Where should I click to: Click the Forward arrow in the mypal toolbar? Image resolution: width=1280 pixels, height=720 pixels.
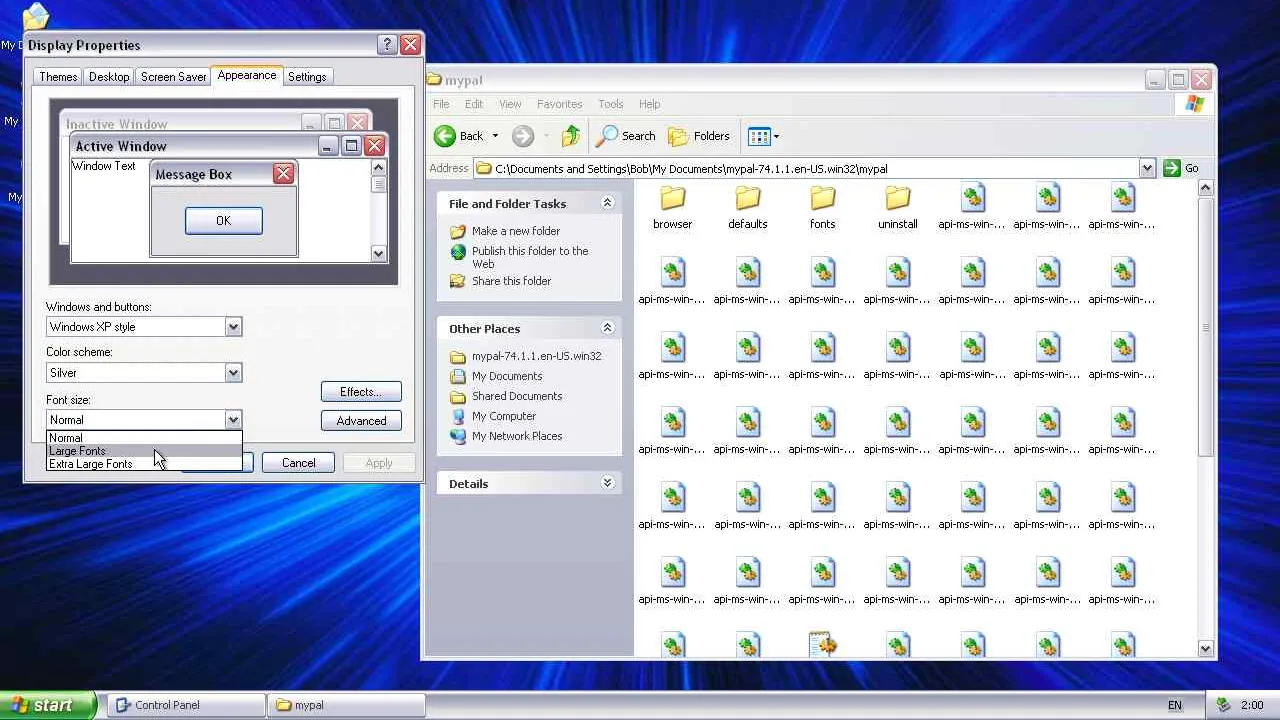522,136
